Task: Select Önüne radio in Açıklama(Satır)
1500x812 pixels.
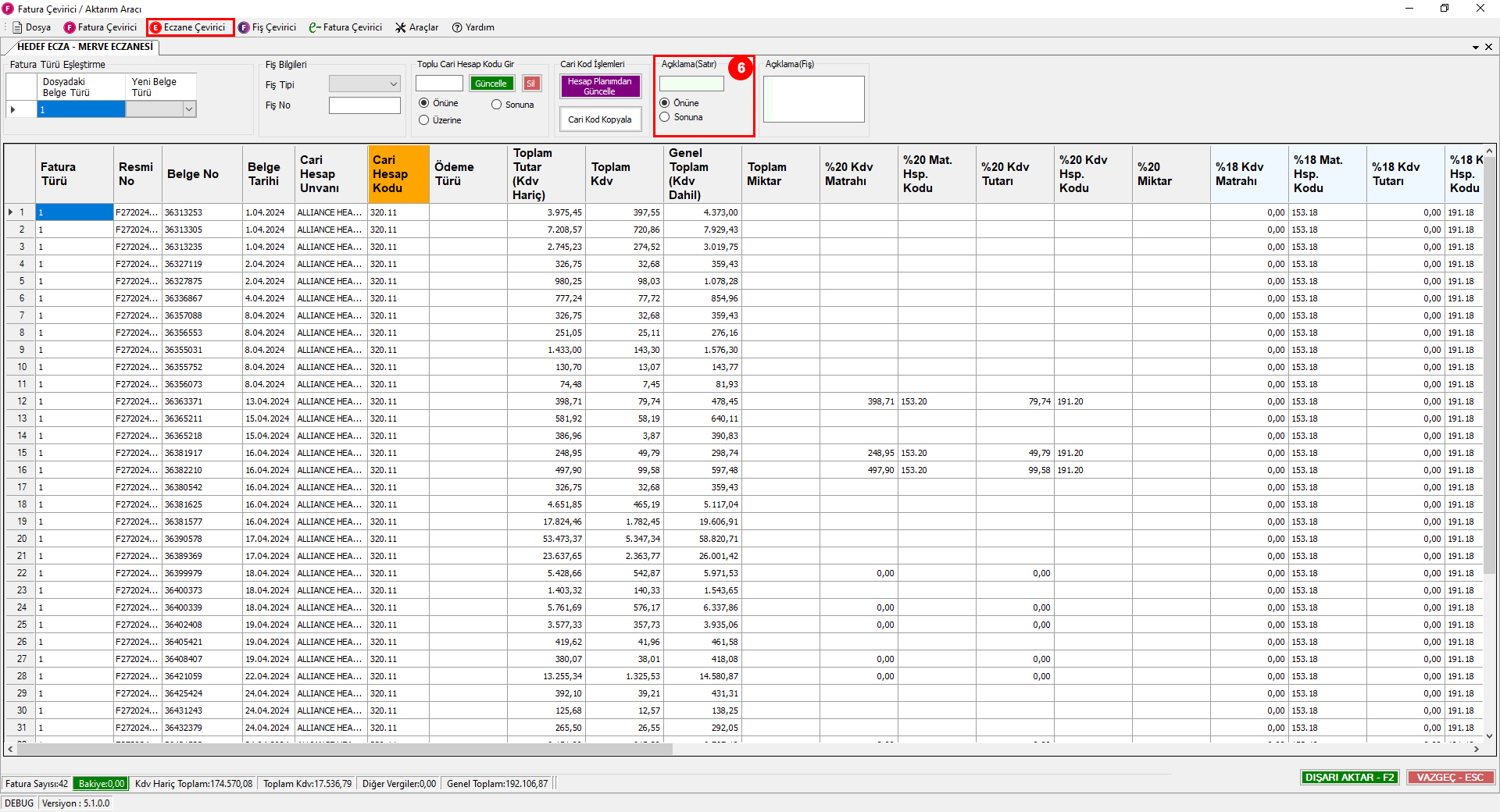Action: click(665, 103)
